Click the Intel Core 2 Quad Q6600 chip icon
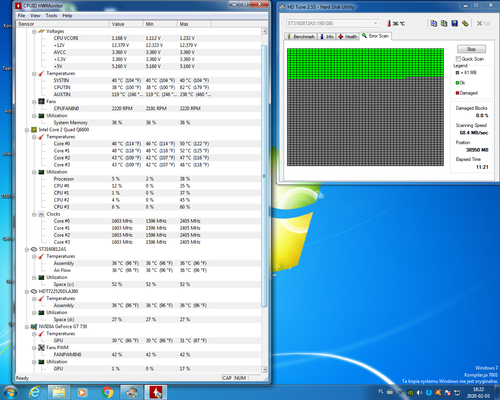 tap(34, 130)
